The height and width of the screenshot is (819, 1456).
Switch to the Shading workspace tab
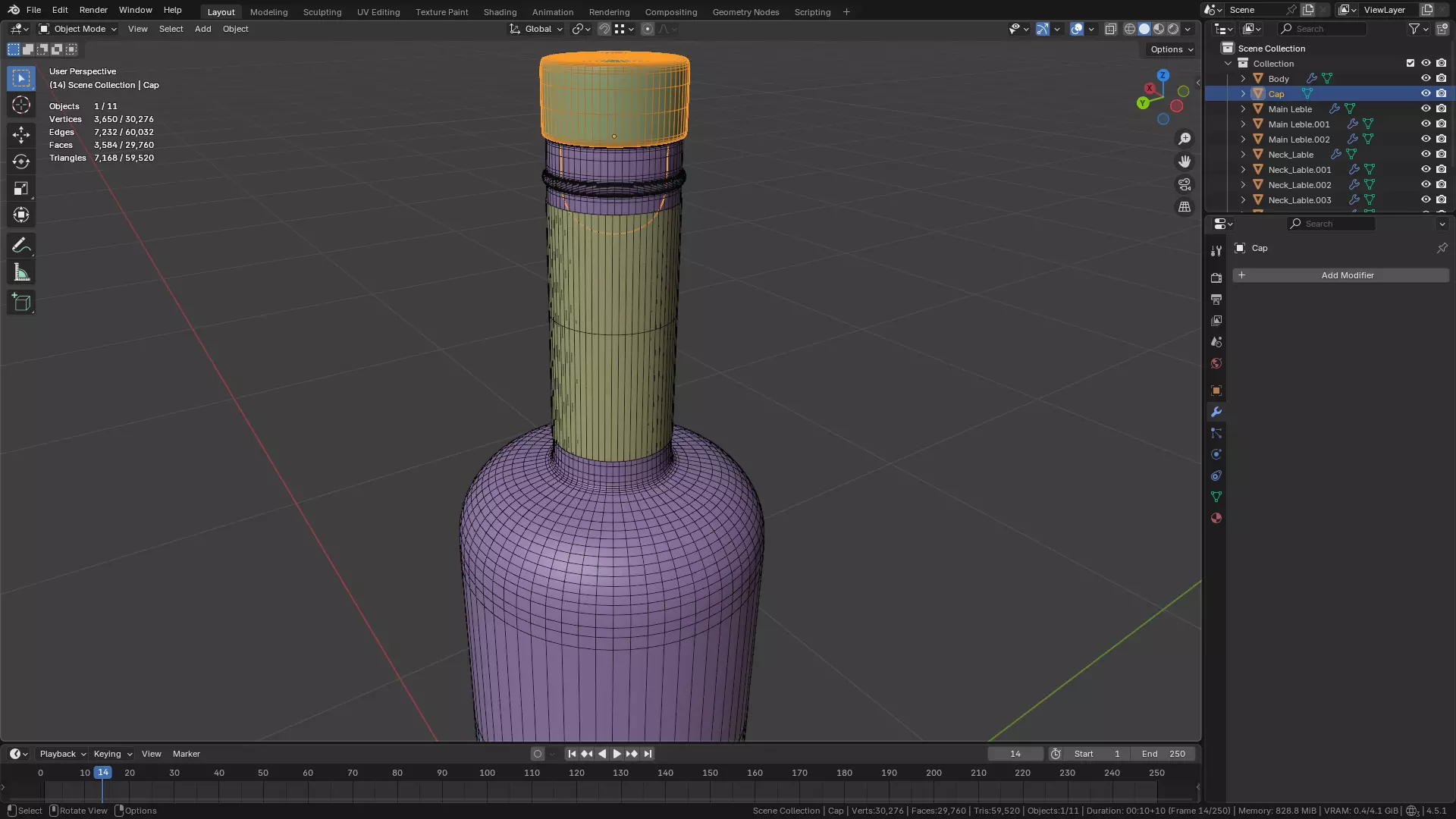point(500,12)
